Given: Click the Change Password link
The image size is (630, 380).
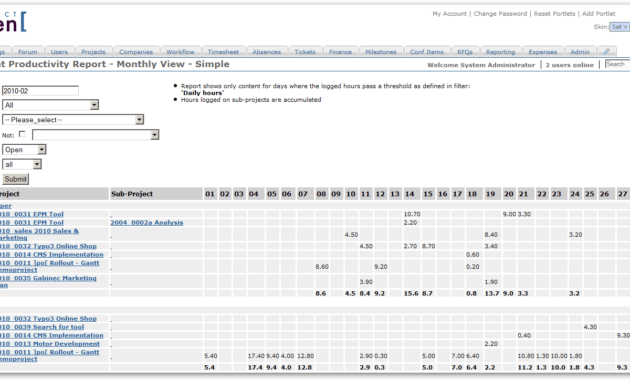Looking at the screenshot, I should [500, 14].
